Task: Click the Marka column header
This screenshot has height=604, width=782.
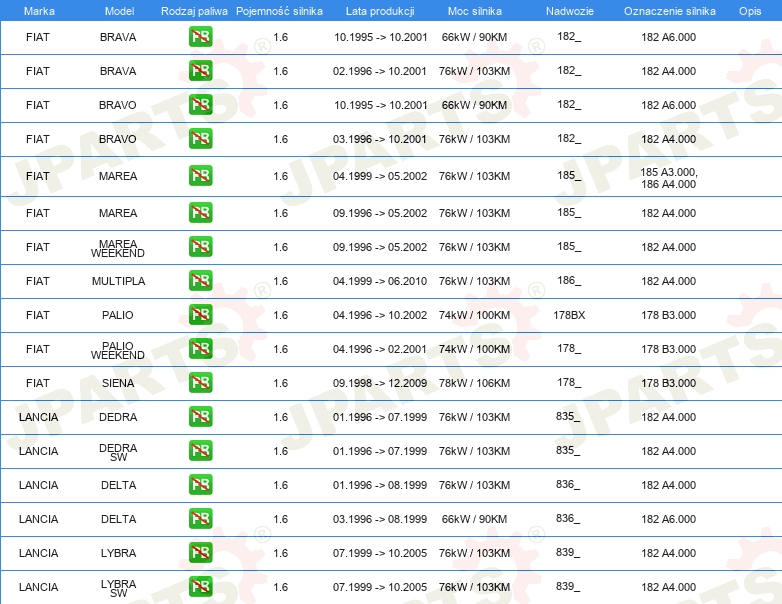Action: 39,11
